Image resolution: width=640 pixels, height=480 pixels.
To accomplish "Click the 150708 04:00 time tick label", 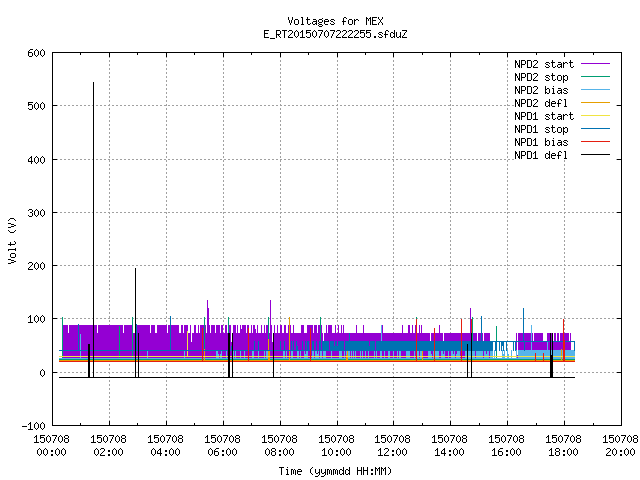I will click(x=165, y=446).
